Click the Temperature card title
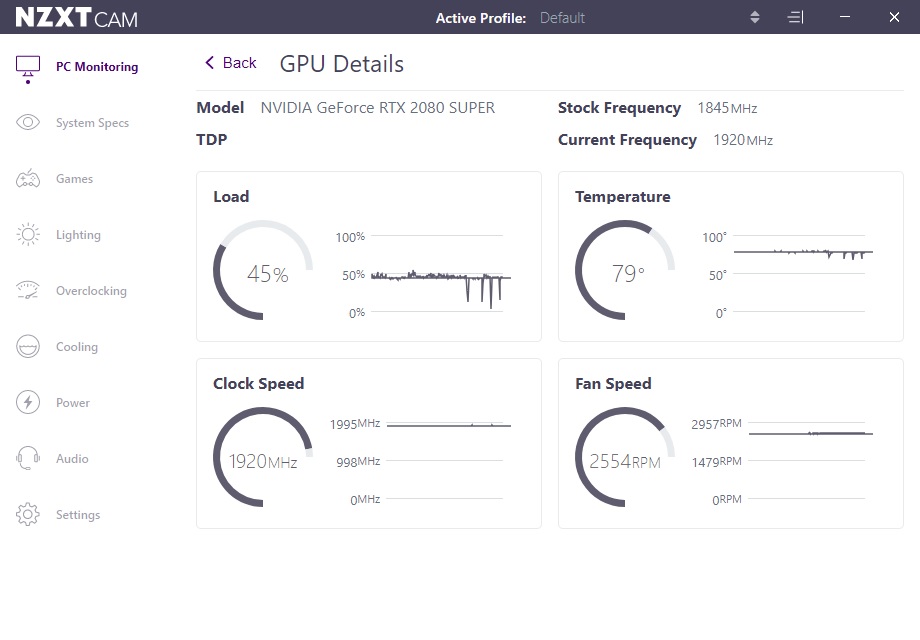 (623, 197)
